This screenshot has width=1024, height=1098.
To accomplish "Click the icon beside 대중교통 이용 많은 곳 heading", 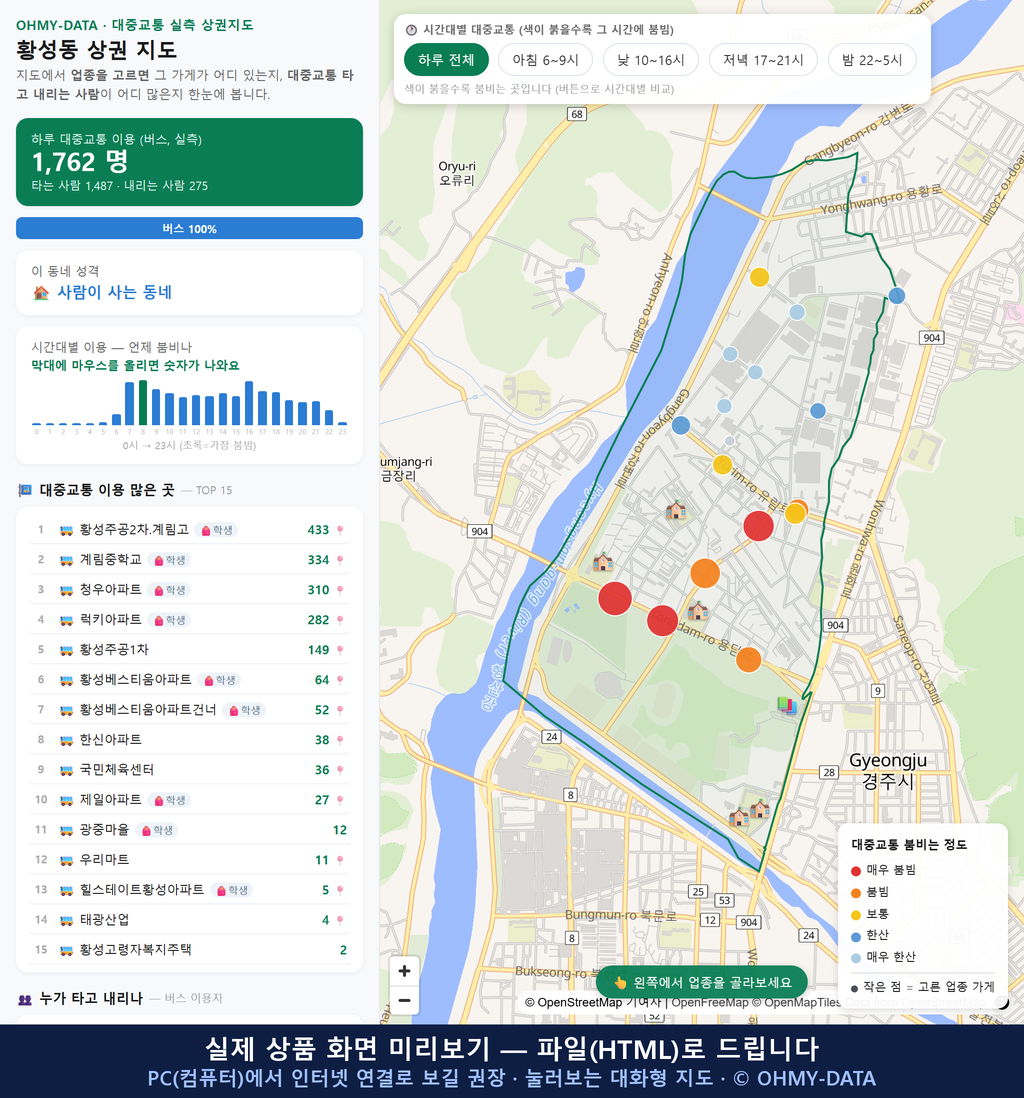I will click(x=25, y=490).
